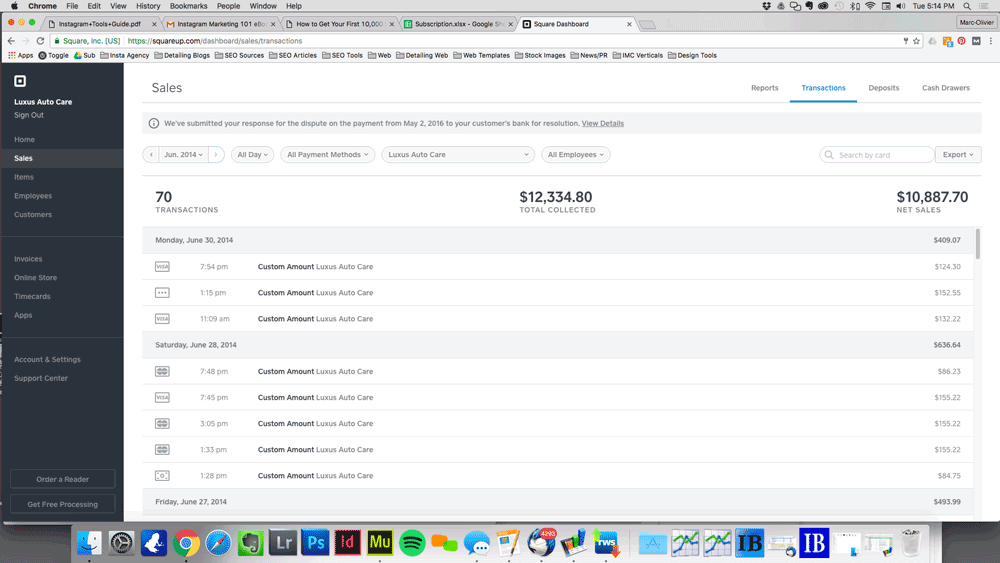Go to the previous month with the left arrow
The image size is (1000, 563).
(151, 154)
